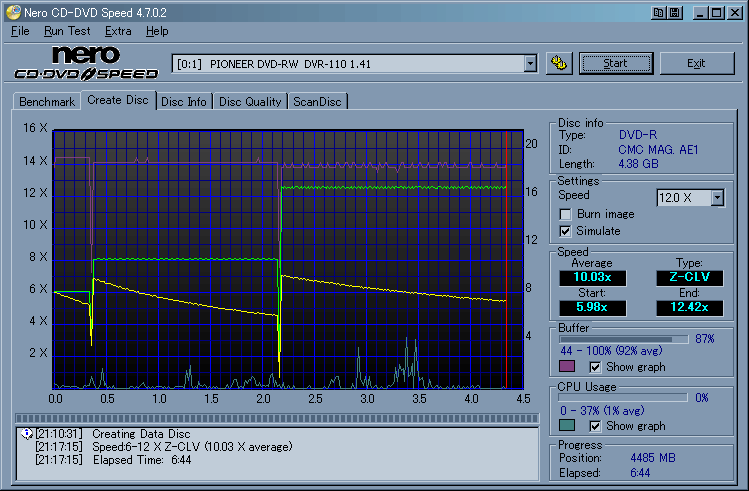
Task: Open the Extra menu
Action: [x=118, y=31]
